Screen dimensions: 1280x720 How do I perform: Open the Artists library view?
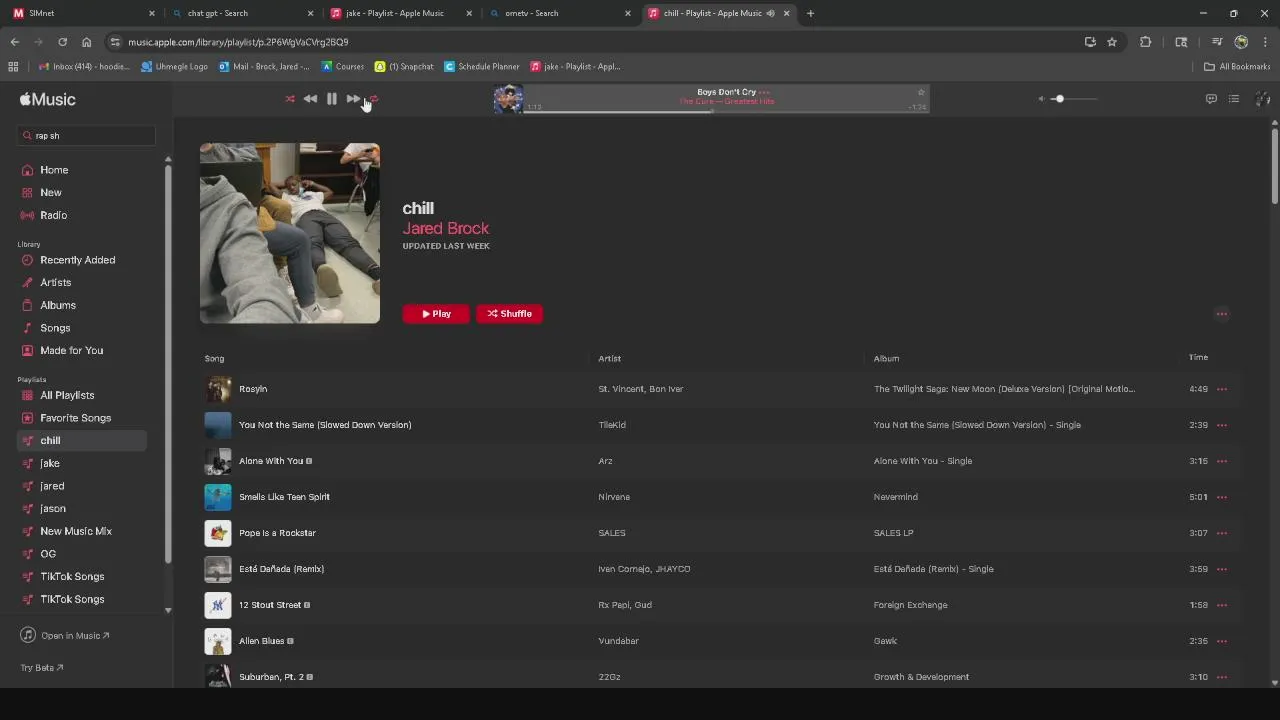click(x=56, y=282)
